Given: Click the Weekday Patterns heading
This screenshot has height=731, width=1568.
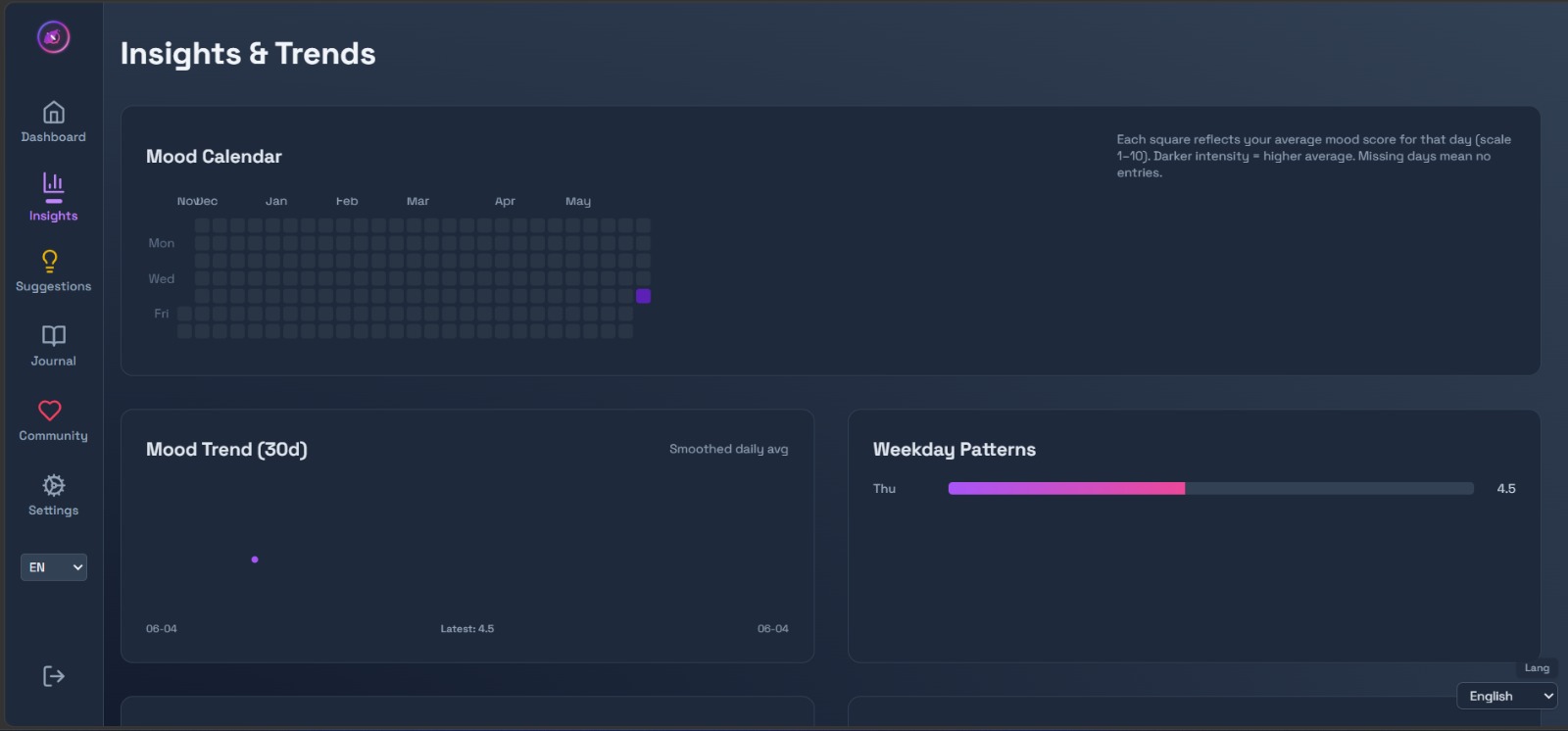Looking at the screenshot, I should [x=955, y=450].
